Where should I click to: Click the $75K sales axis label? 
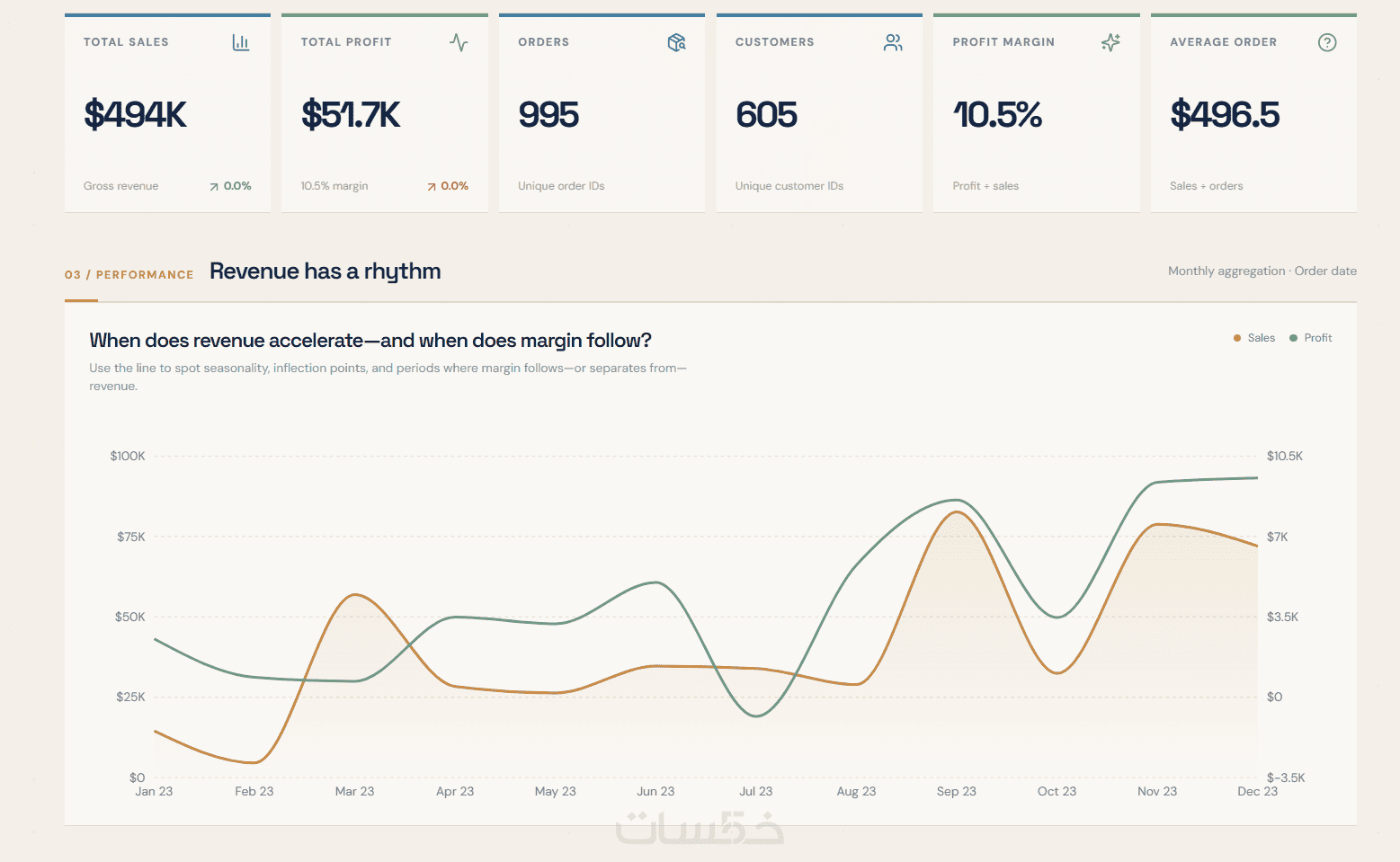(130, 537)
